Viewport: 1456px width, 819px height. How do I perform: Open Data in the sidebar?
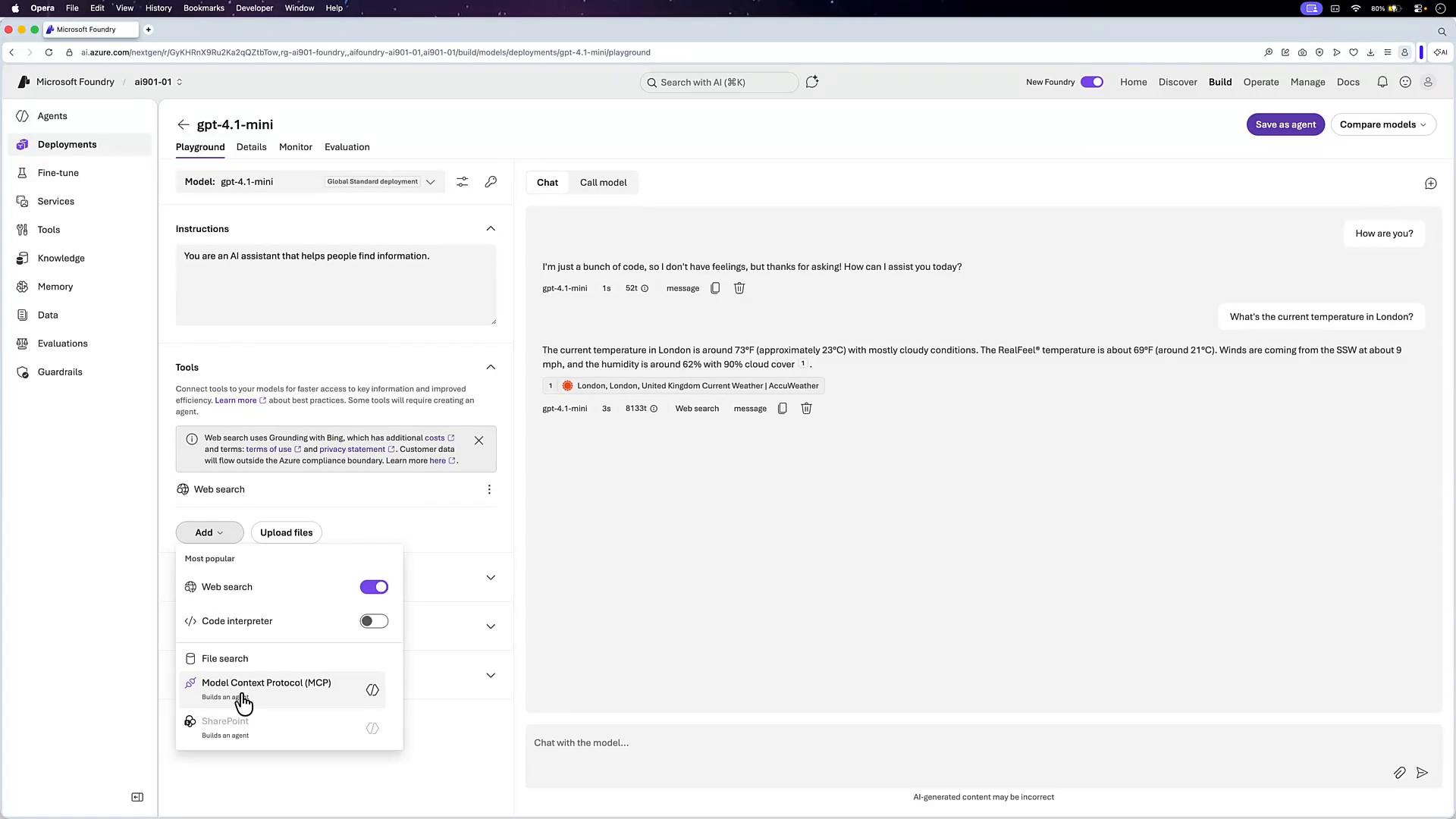point(48,315)
